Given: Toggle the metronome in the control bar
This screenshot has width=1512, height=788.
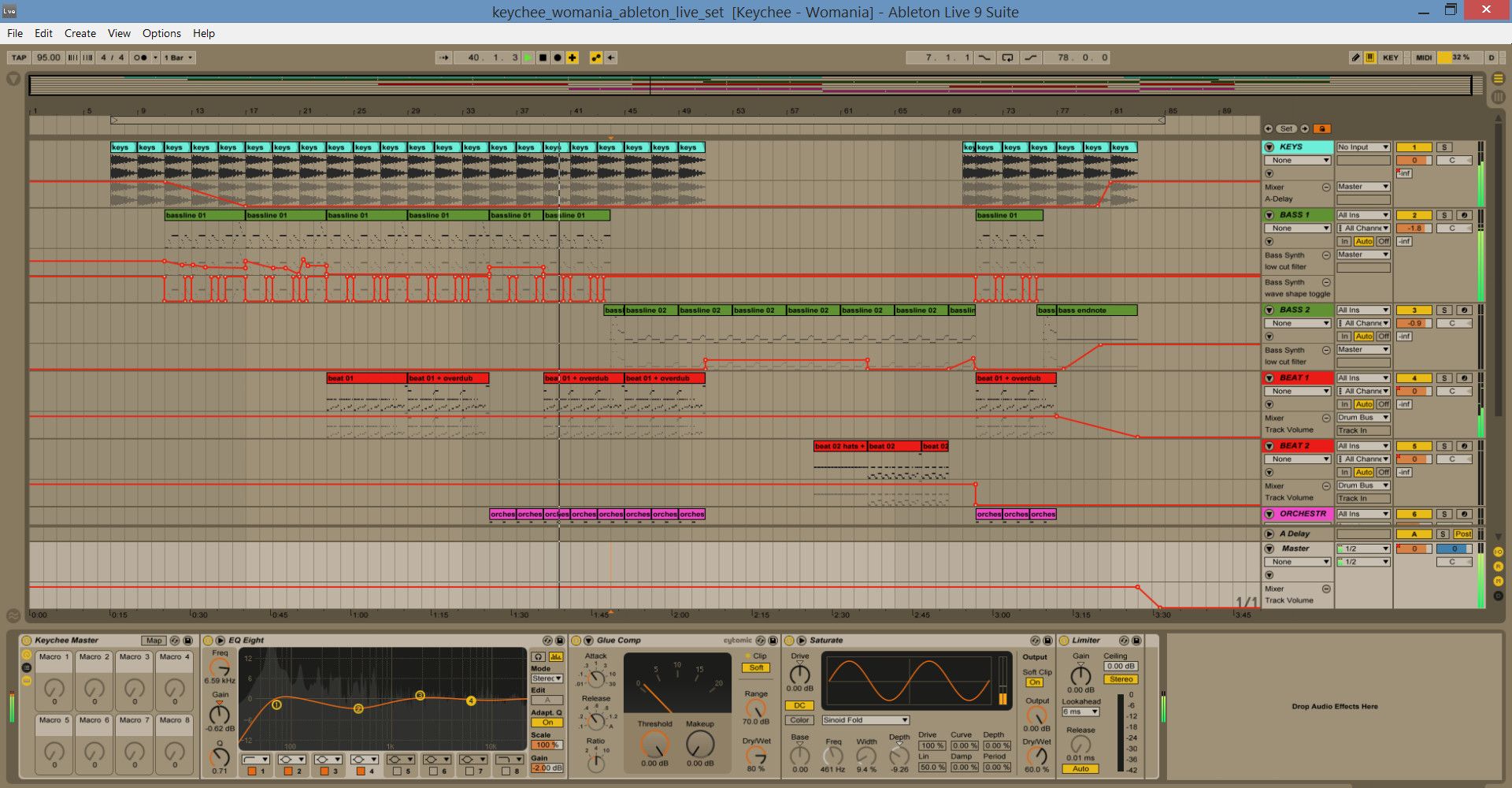Looking at the screenshot, I should click(x=140, y=58).
